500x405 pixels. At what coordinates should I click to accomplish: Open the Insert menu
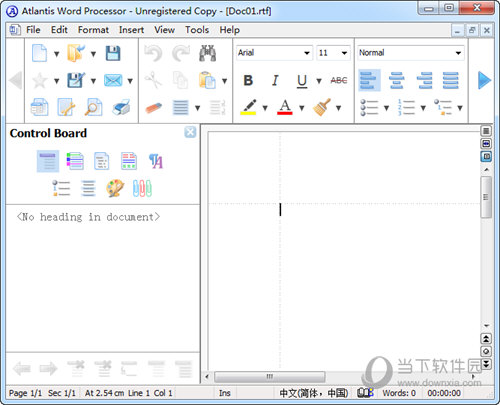click(x=131, y=30)
